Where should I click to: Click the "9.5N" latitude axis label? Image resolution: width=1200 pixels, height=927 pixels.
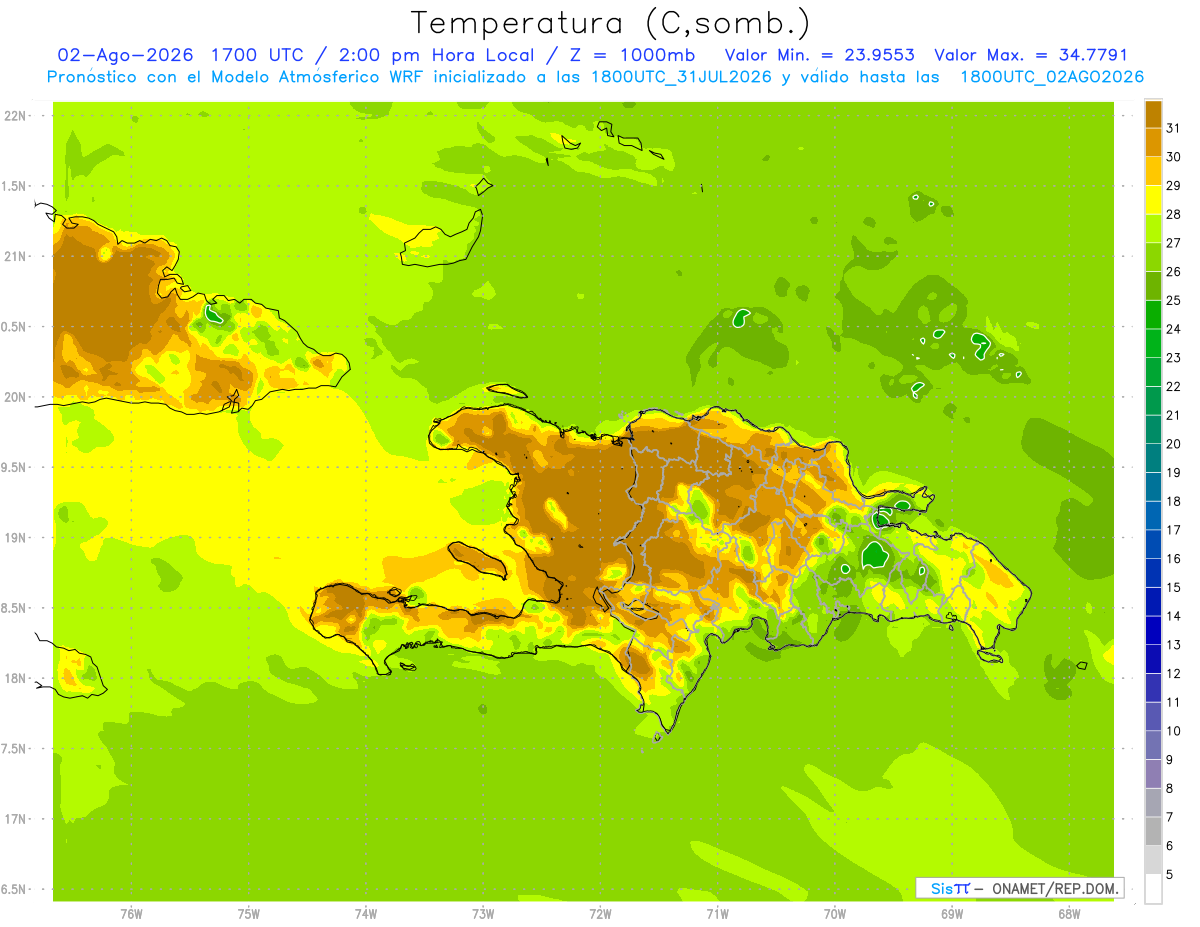tap(15, 467)
